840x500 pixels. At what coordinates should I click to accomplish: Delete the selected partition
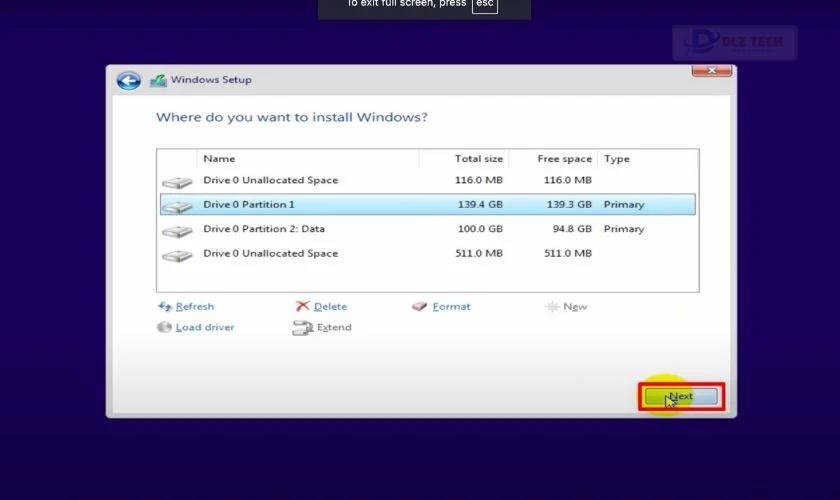pos(330,307)
